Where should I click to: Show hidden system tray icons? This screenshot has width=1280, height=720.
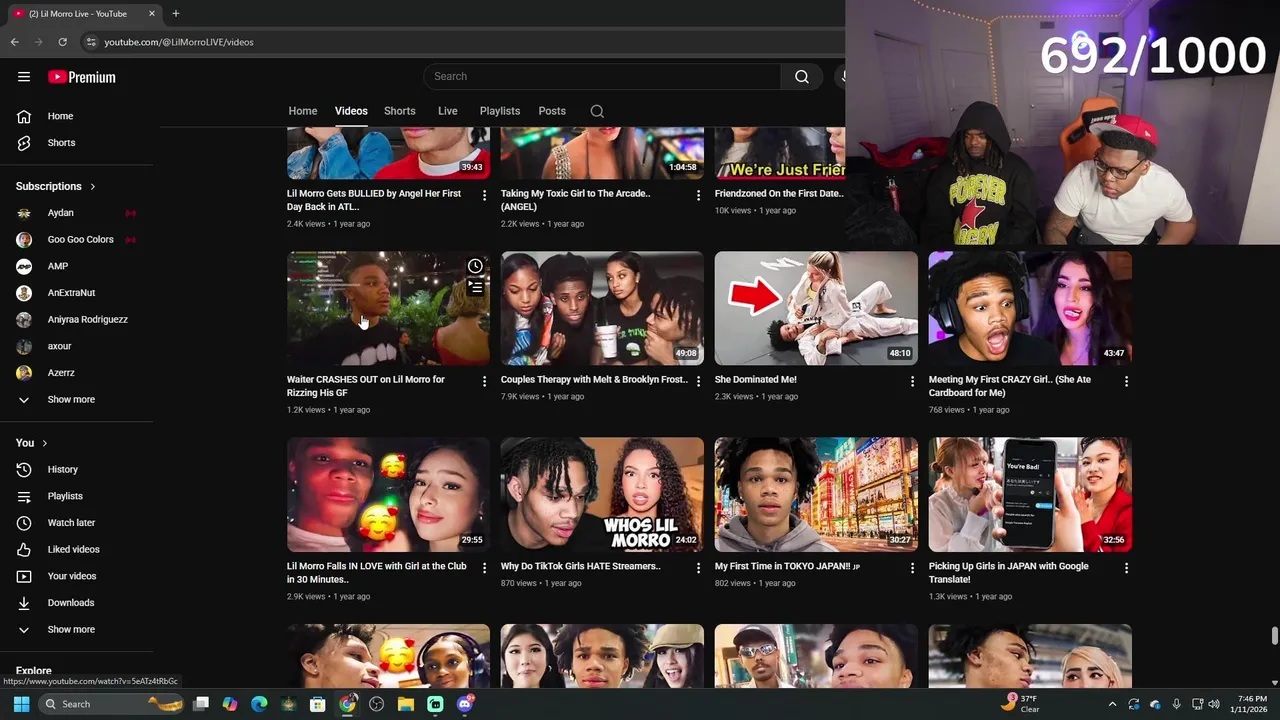point(1112,704)
